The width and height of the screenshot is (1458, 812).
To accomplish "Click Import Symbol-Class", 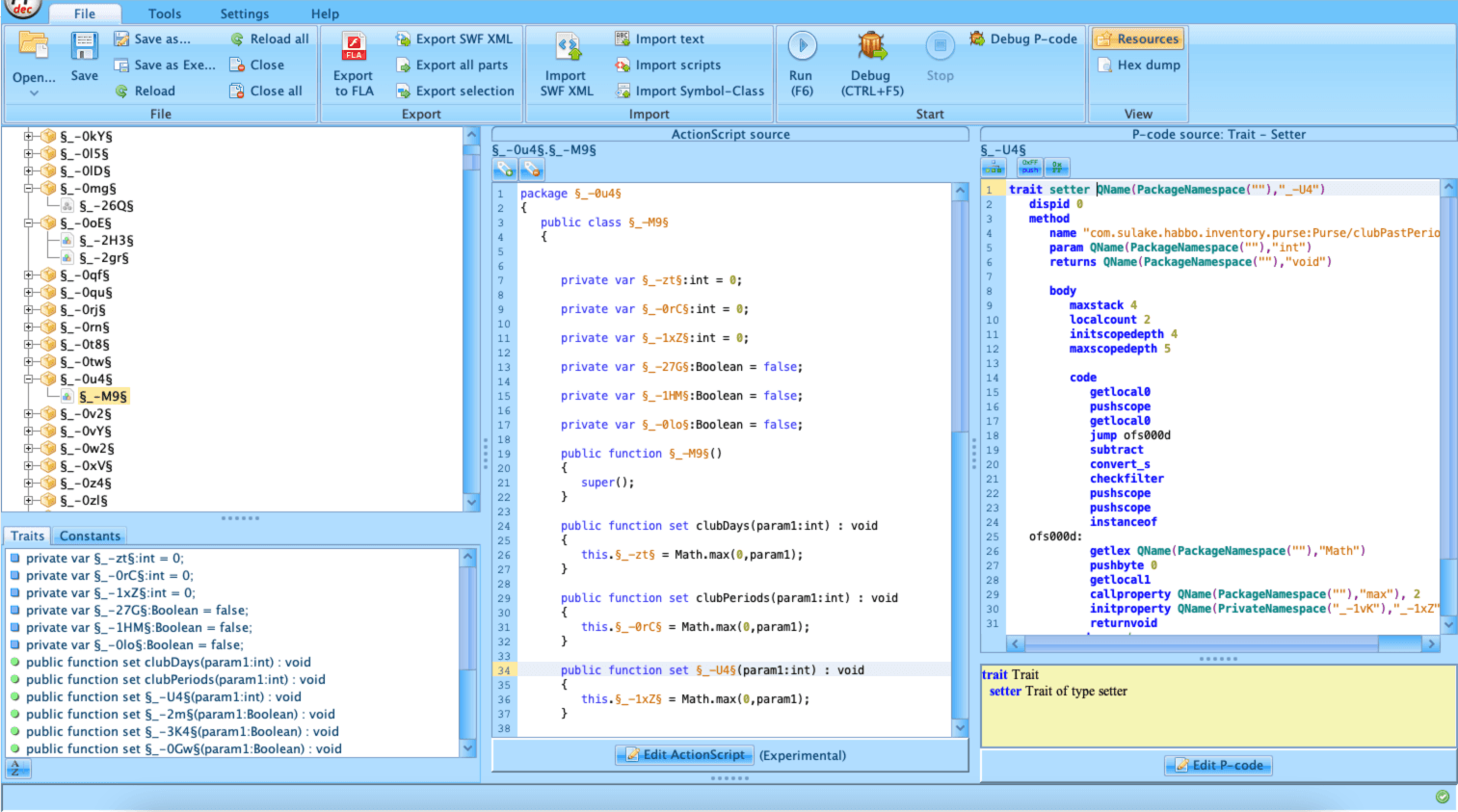I will click(689, 91).
